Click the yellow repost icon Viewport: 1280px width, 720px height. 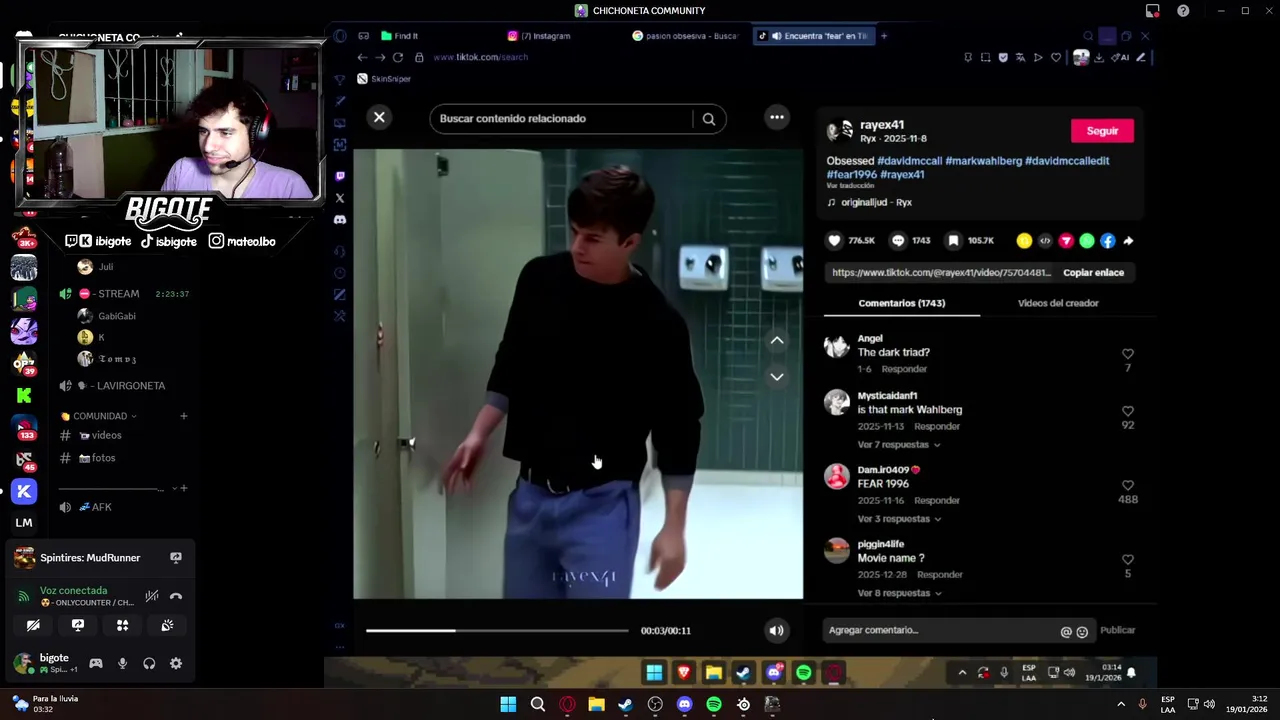pos(1024,241)
